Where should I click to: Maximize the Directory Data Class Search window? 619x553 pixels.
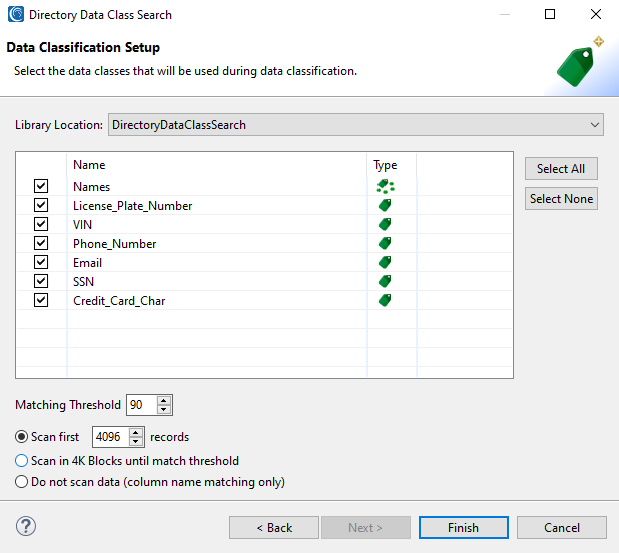[x=550, y=14]
